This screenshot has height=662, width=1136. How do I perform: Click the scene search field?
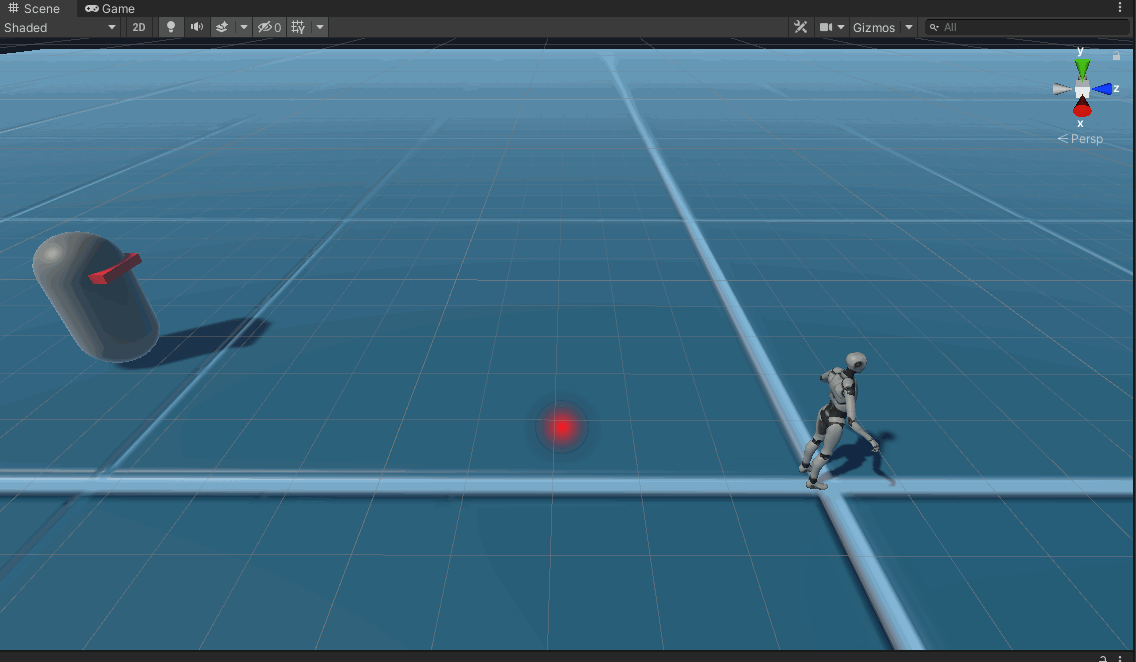tap(1029, 28)
